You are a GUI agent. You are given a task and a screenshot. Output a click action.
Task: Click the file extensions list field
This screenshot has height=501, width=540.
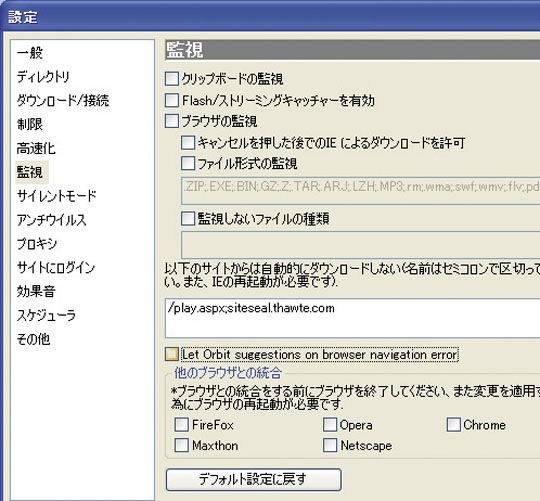(360, 191)
